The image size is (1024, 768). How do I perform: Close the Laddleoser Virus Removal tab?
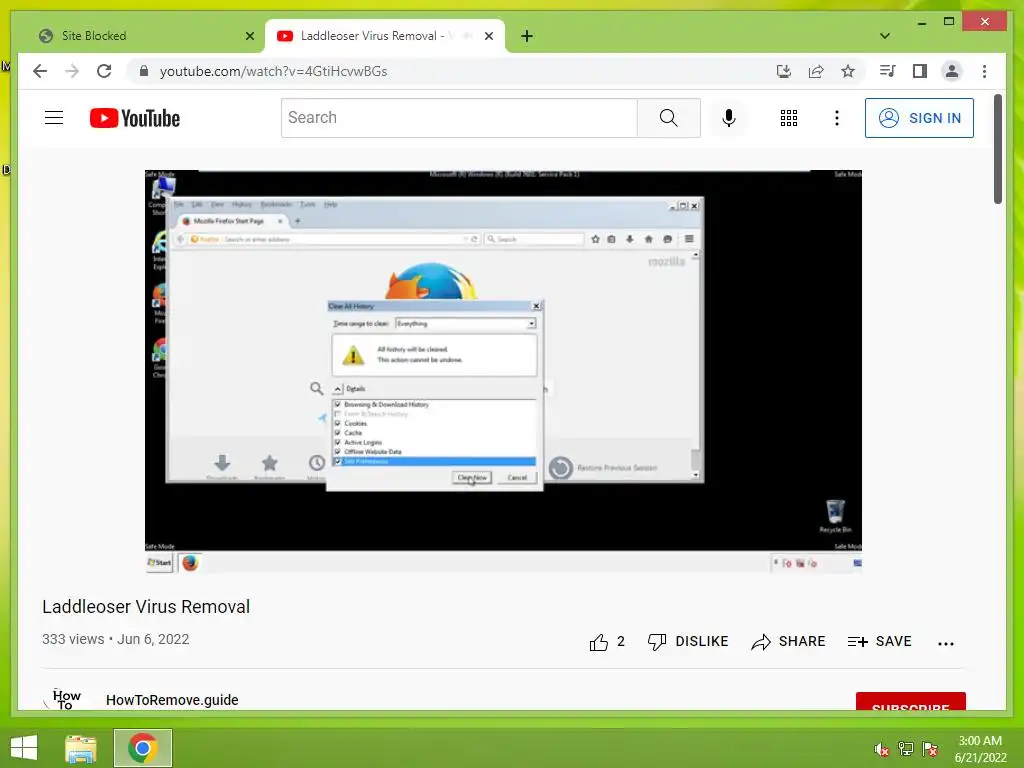point(488,36)
